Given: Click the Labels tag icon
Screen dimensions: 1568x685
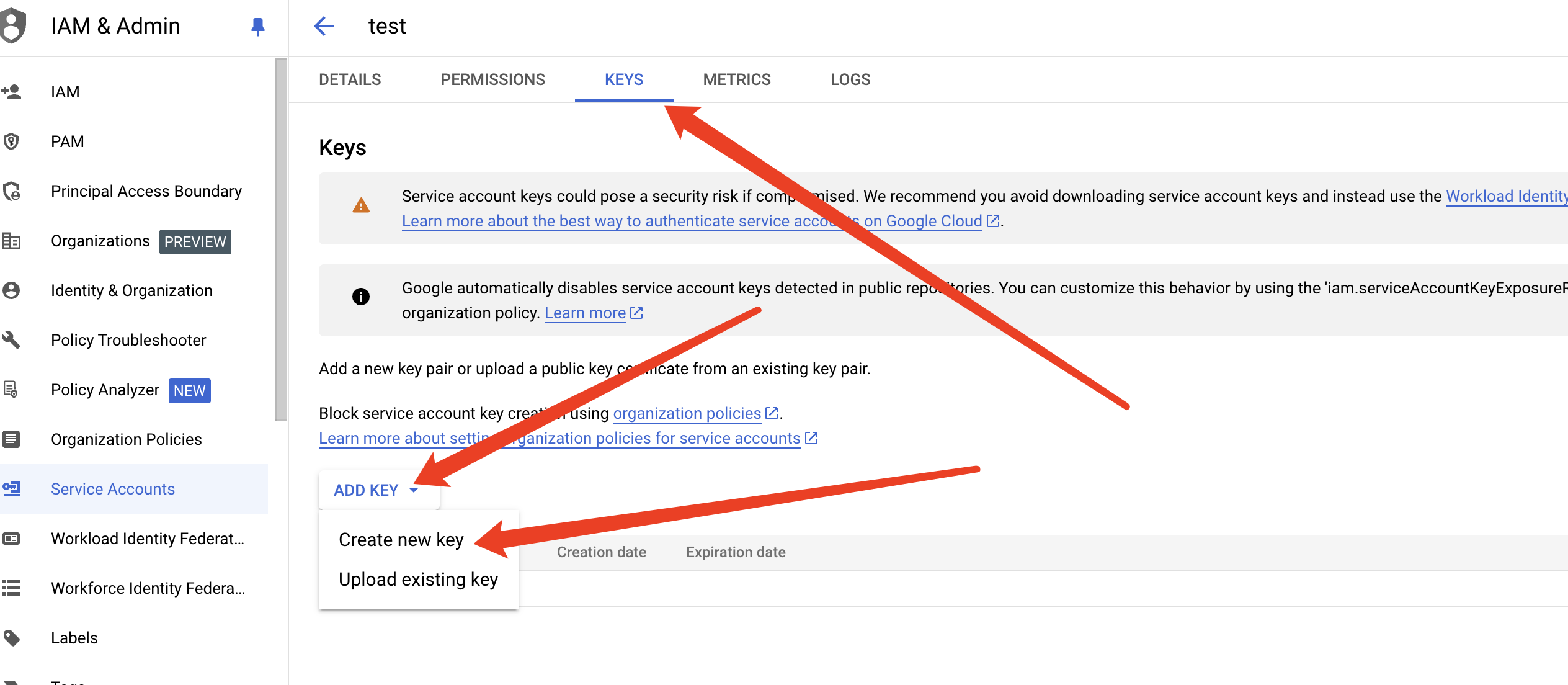Looking at the screenshot, I should coord(11,638).
